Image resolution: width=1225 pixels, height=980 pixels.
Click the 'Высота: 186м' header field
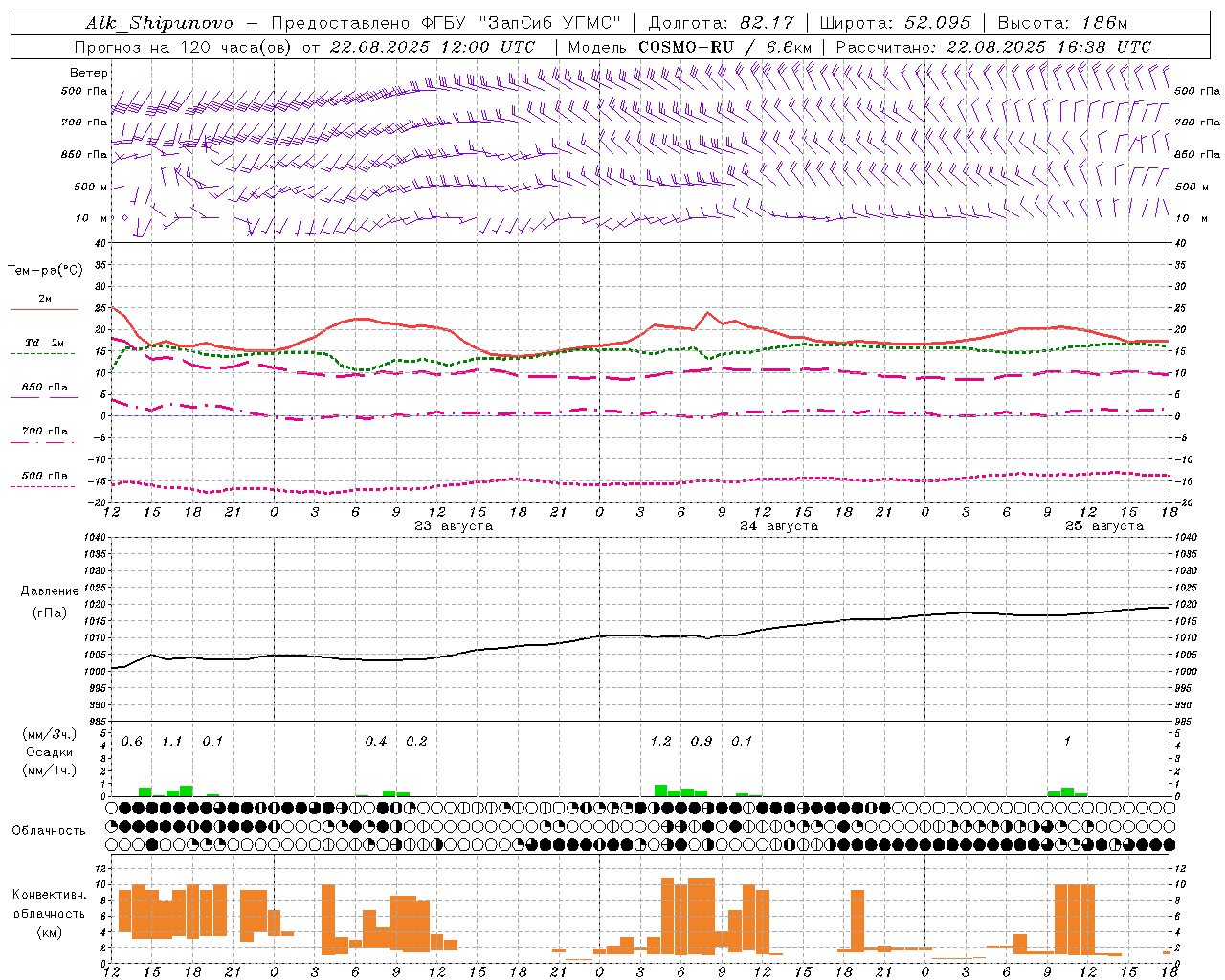pyautogui.click(x=1062, y=23)
